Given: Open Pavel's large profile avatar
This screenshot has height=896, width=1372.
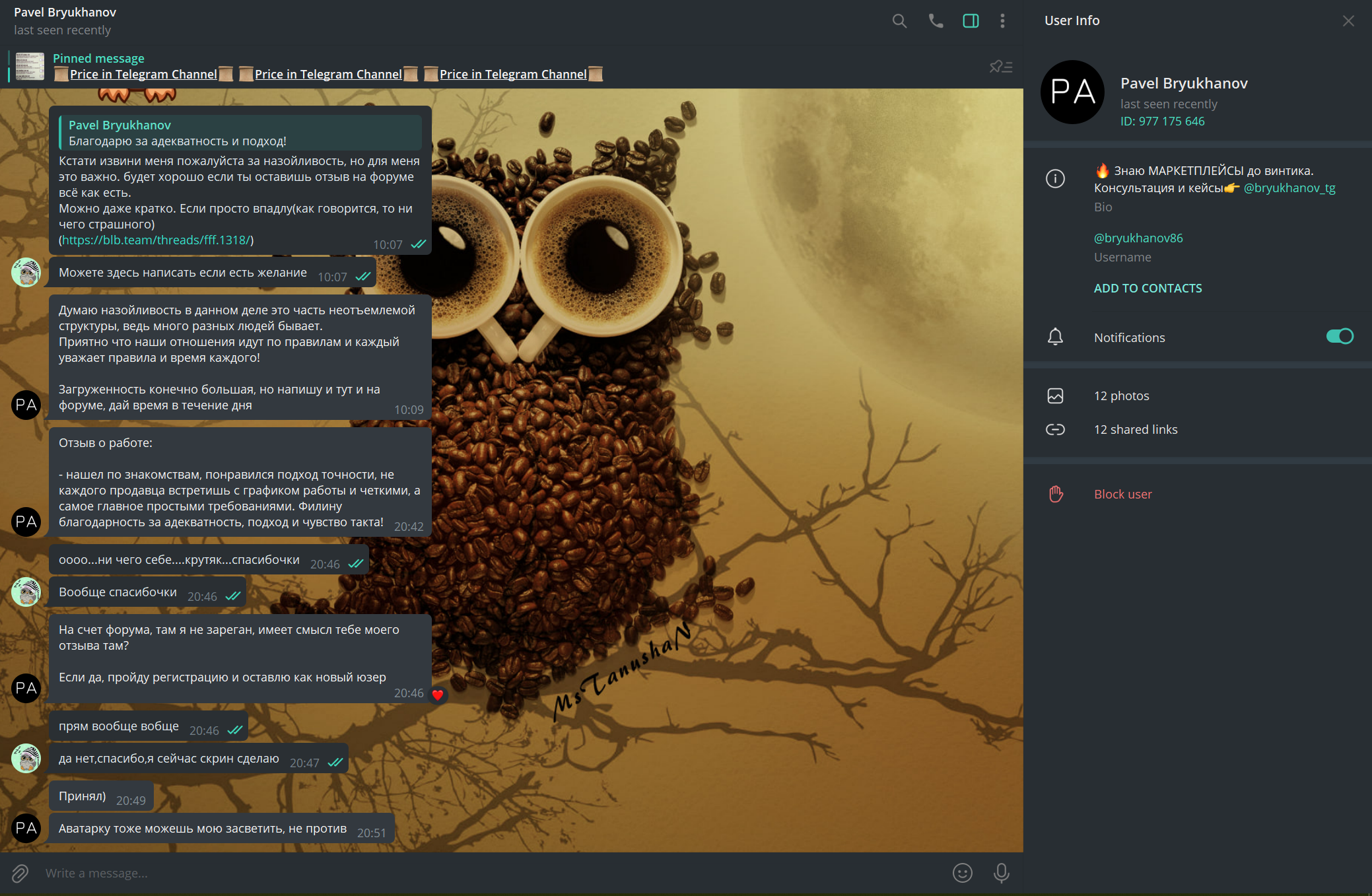Looking at the screenshot, I should tap(1072, 92).
